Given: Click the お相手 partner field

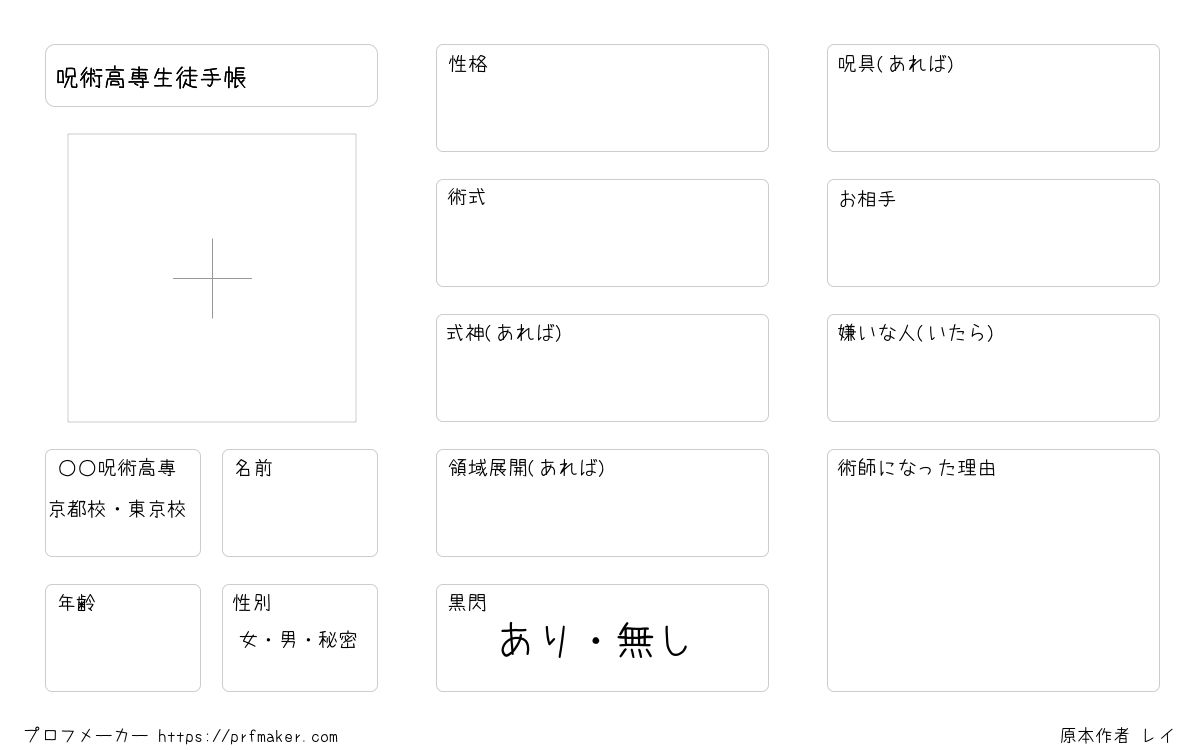Looking at the screenshot, I should click(x=993, y=233).
